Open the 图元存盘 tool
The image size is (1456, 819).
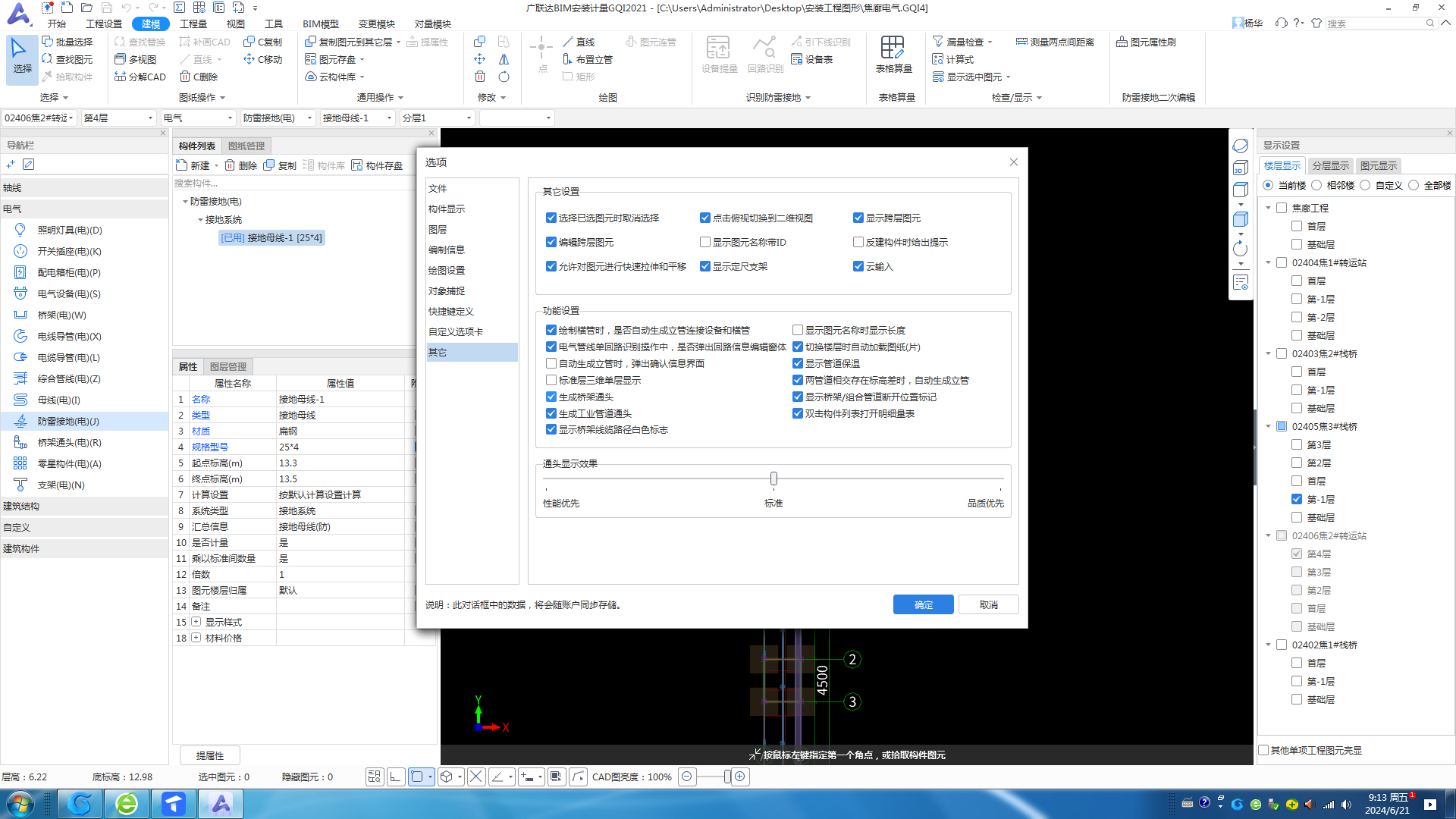tap(334, 59)
